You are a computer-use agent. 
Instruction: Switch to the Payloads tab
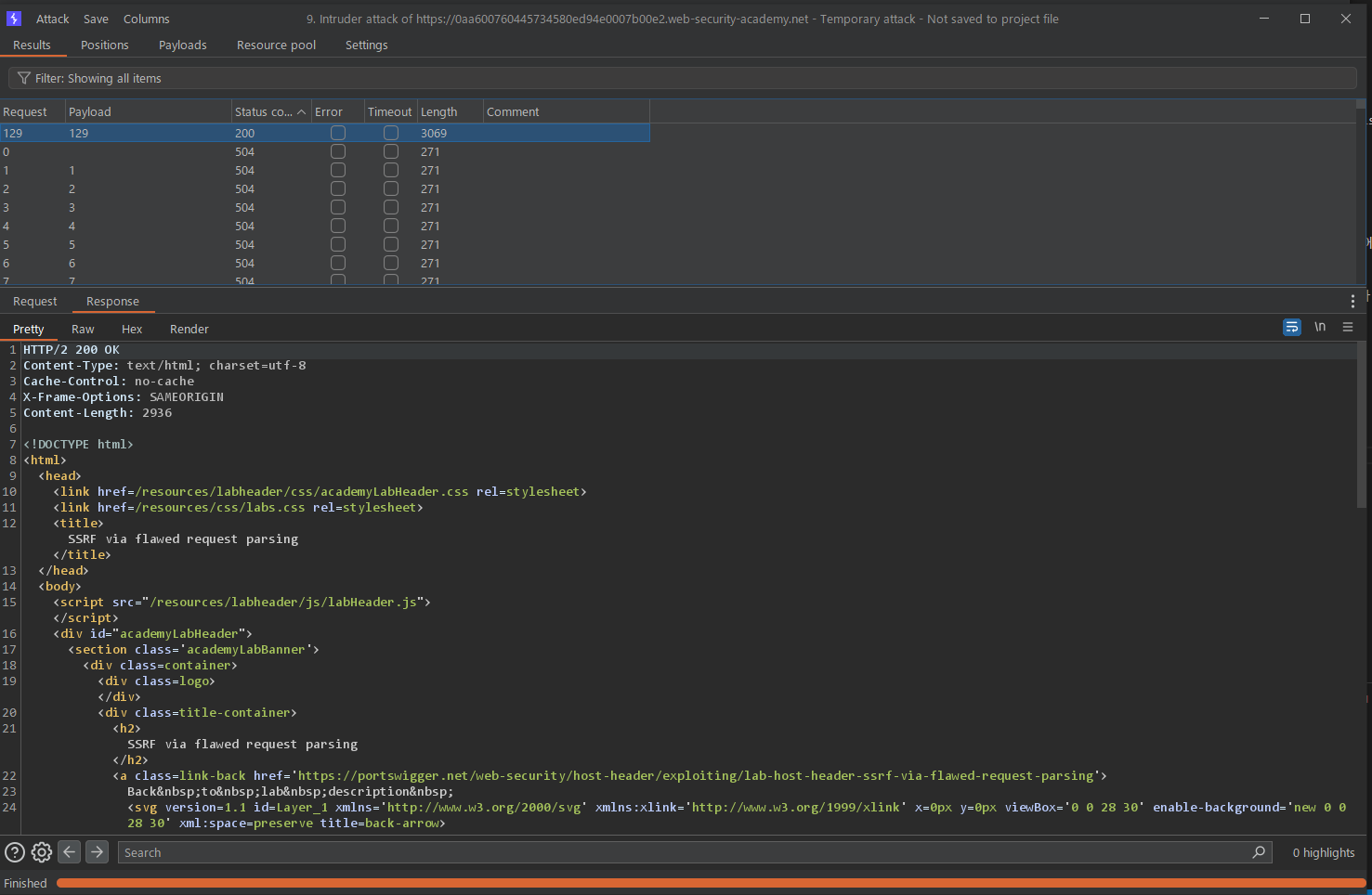(183, 45)
